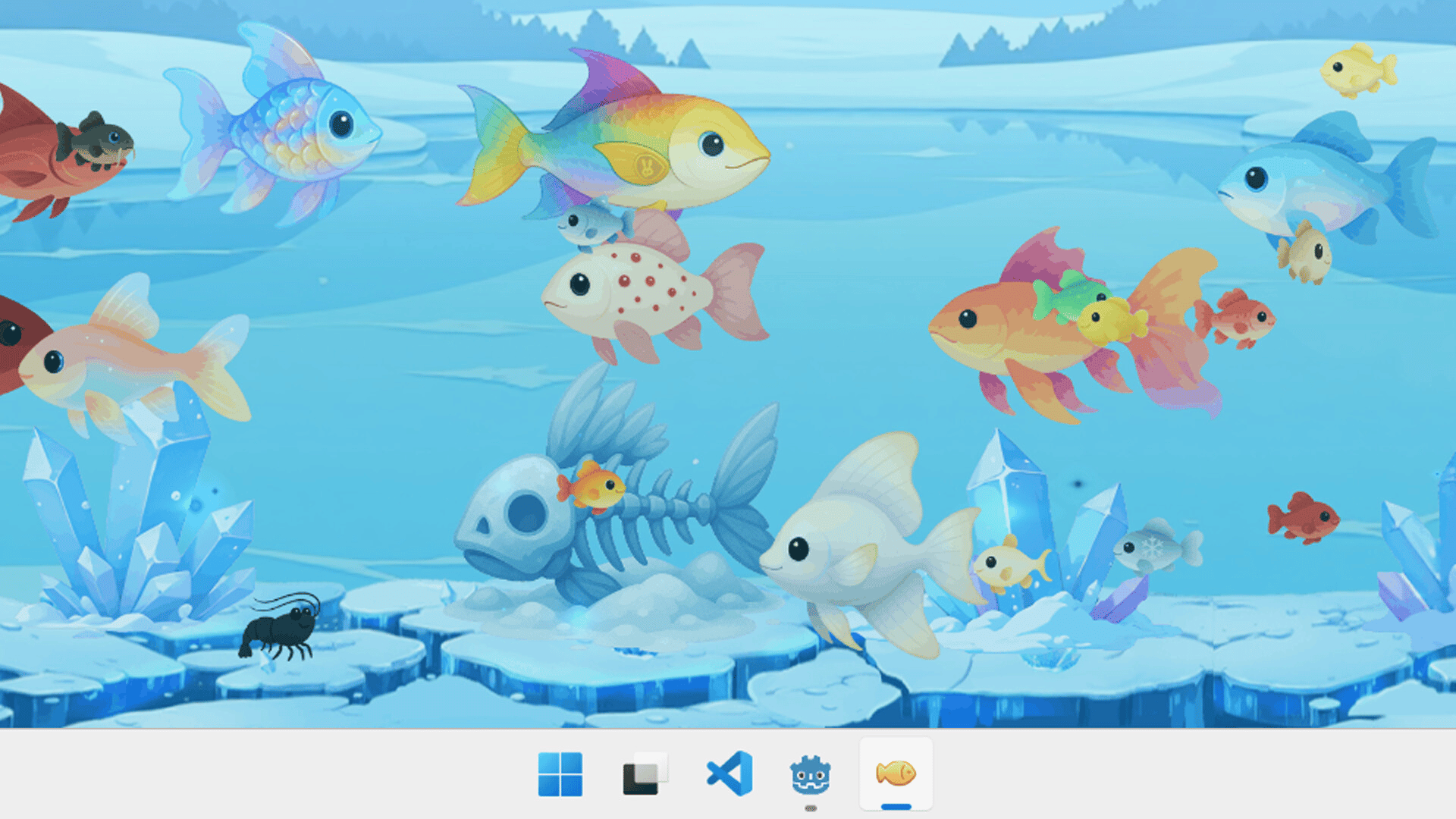Image resolution: width=1456 pixels, height=819 pixels.
Task: Select the dark catfish with whiskers
Action: pyautogui.click(x=95, y=141)
